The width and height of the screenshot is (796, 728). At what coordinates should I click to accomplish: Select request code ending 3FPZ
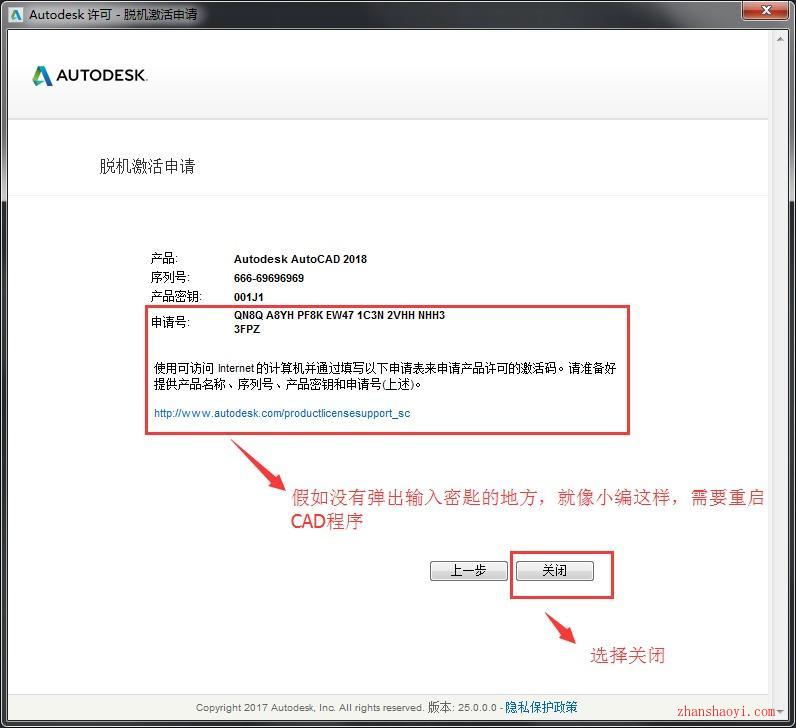coord(247,329)
